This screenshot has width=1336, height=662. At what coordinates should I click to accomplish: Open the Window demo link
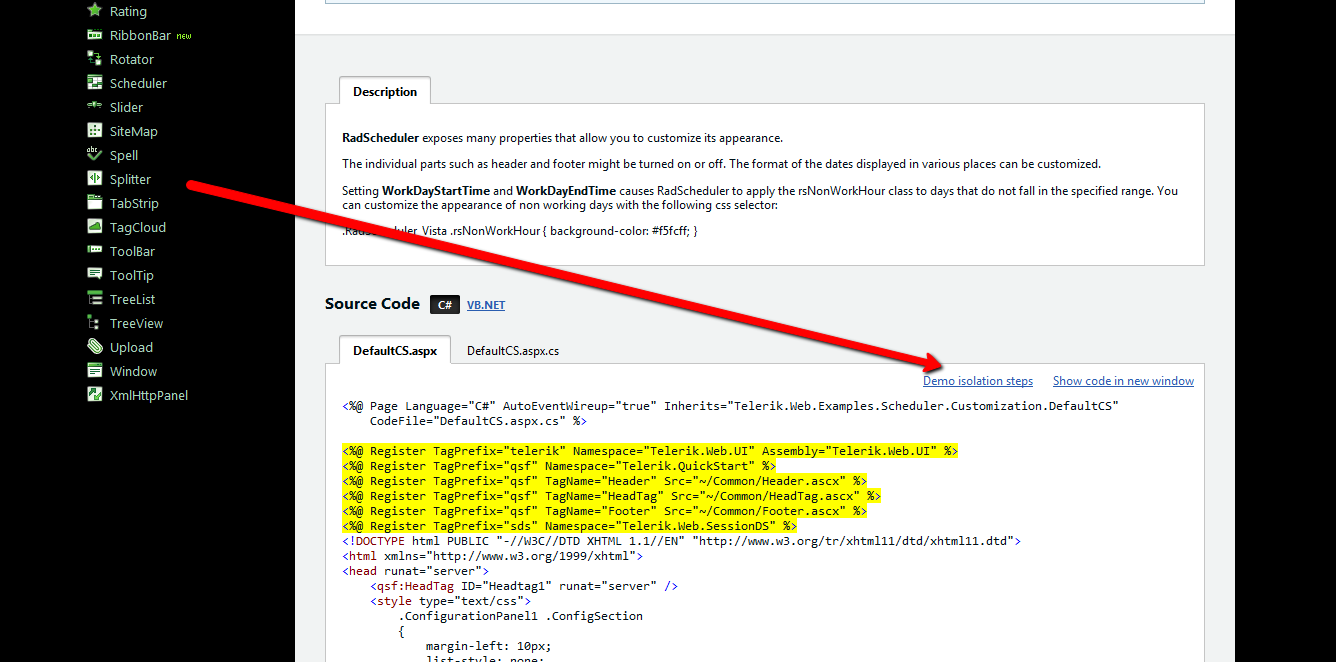coord(133,372)
